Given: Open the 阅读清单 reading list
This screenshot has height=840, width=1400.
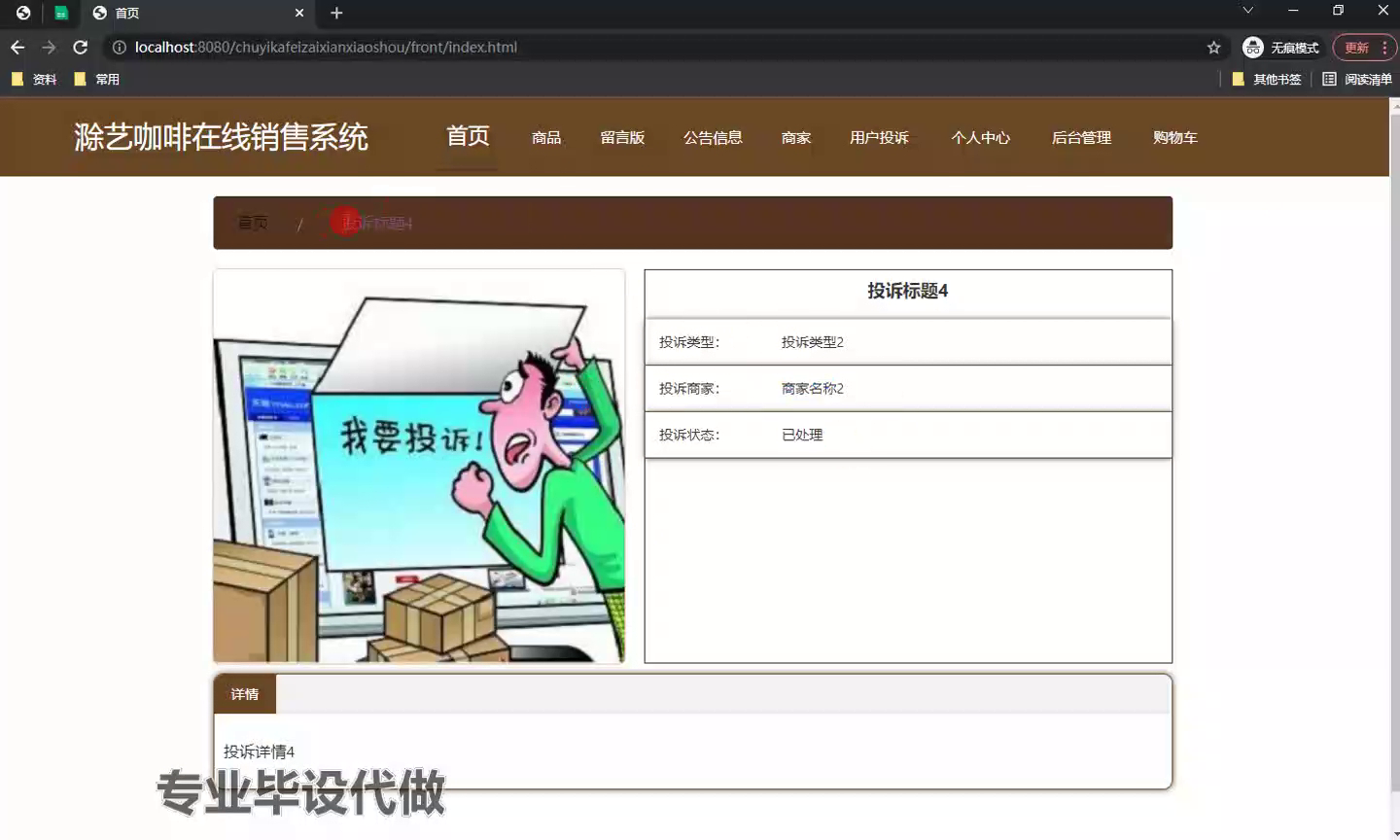Looking at the screenshot, I should pyautogui.click(x=1357, y=80).
